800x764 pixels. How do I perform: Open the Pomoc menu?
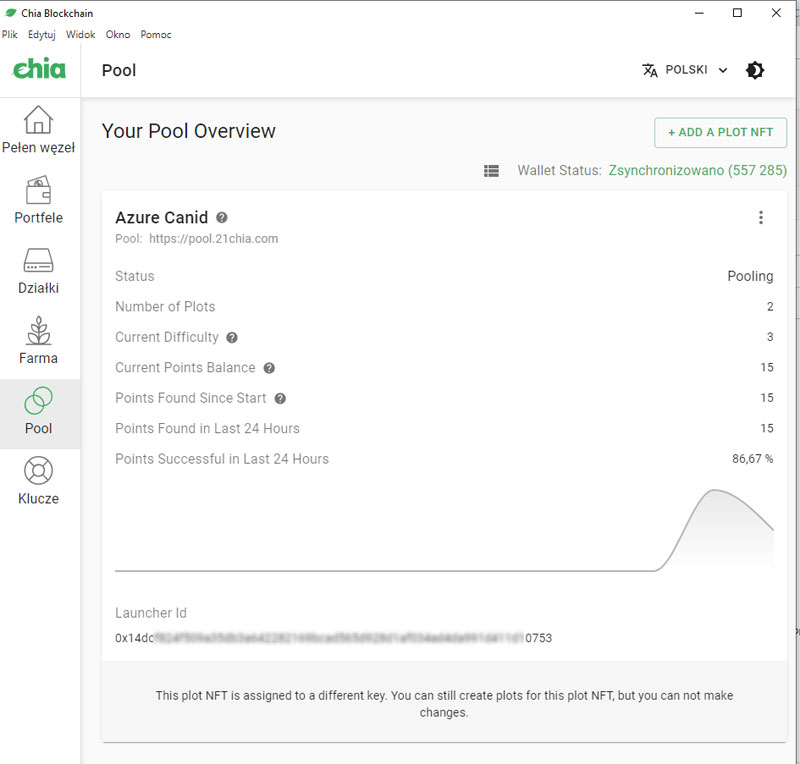coord(156,34)
